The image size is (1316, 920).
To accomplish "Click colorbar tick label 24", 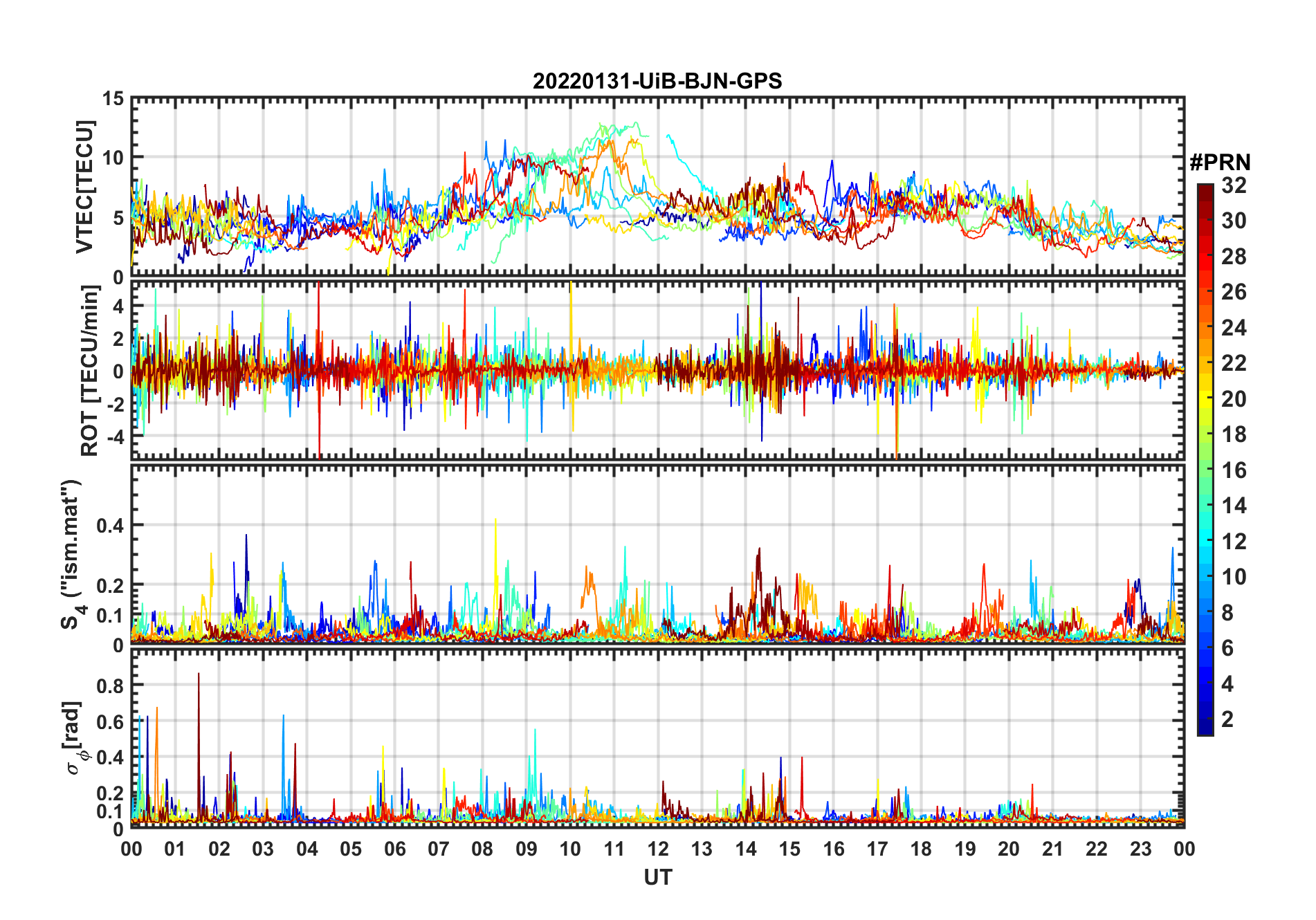I will (1234, 328).
